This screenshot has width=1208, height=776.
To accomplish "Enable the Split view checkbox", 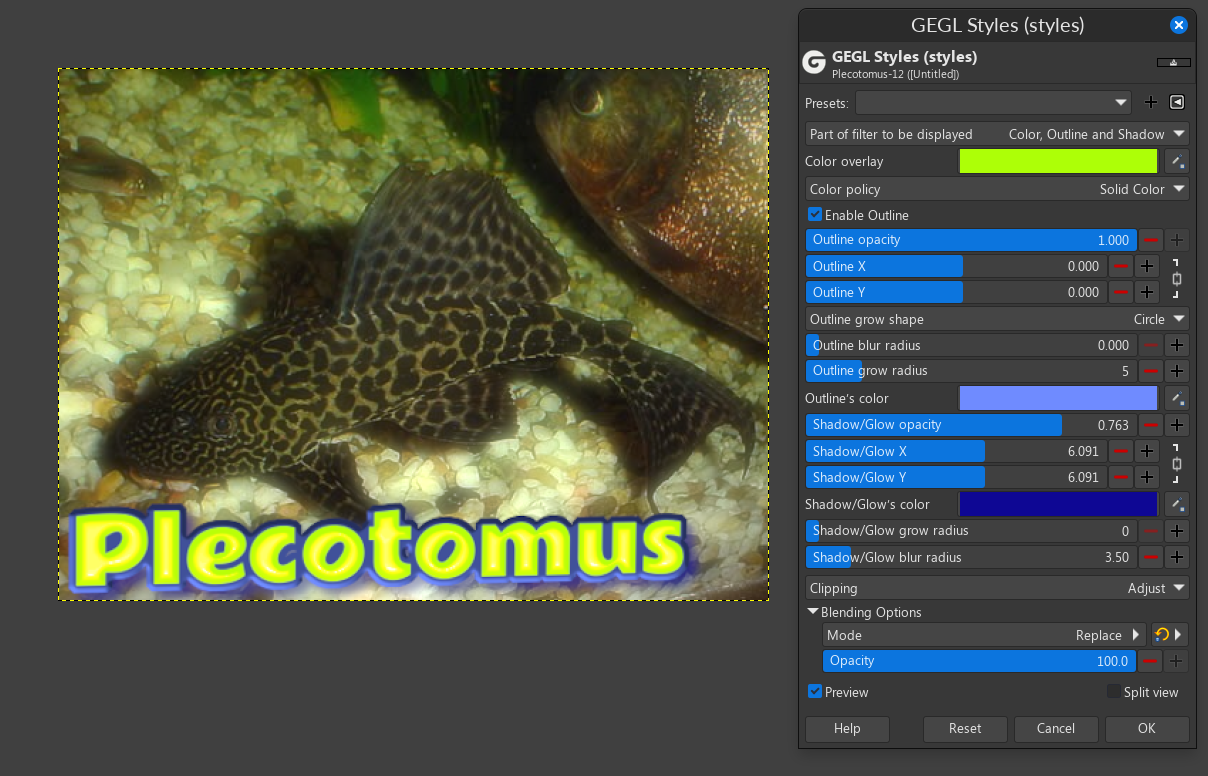I will (x=1114, y=692).
